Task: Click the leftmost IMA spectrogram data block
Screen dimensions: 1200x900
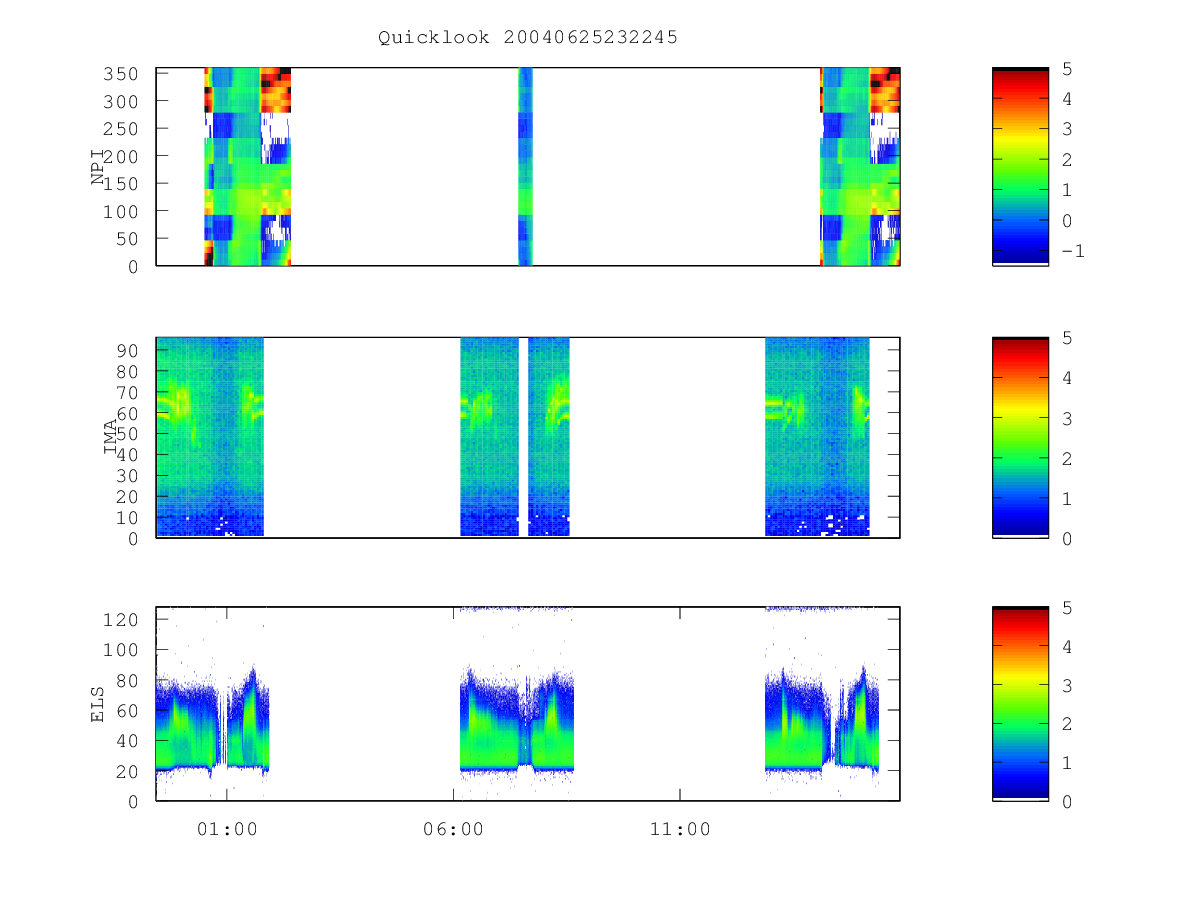Action: pos(210,437)
